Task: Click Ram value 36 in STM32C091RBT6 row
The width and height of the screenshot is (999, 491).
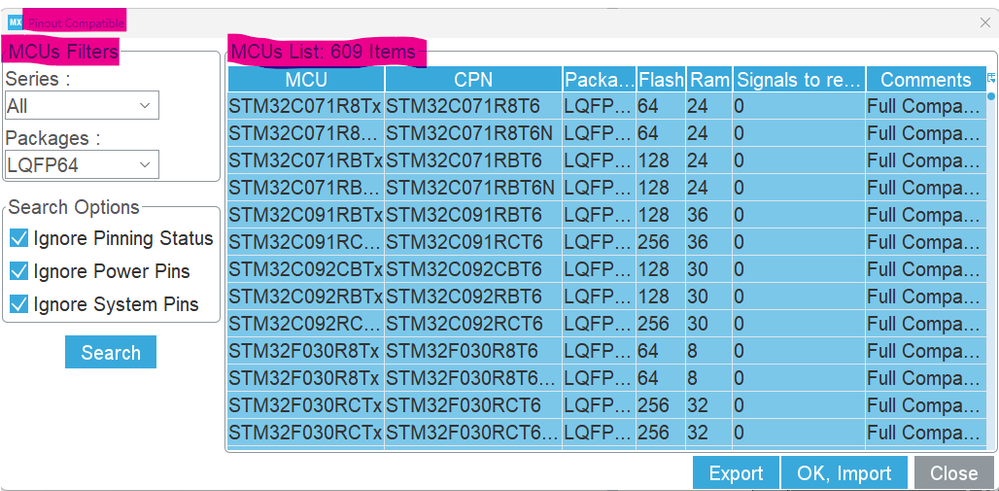Action: (x=710, y=215)
